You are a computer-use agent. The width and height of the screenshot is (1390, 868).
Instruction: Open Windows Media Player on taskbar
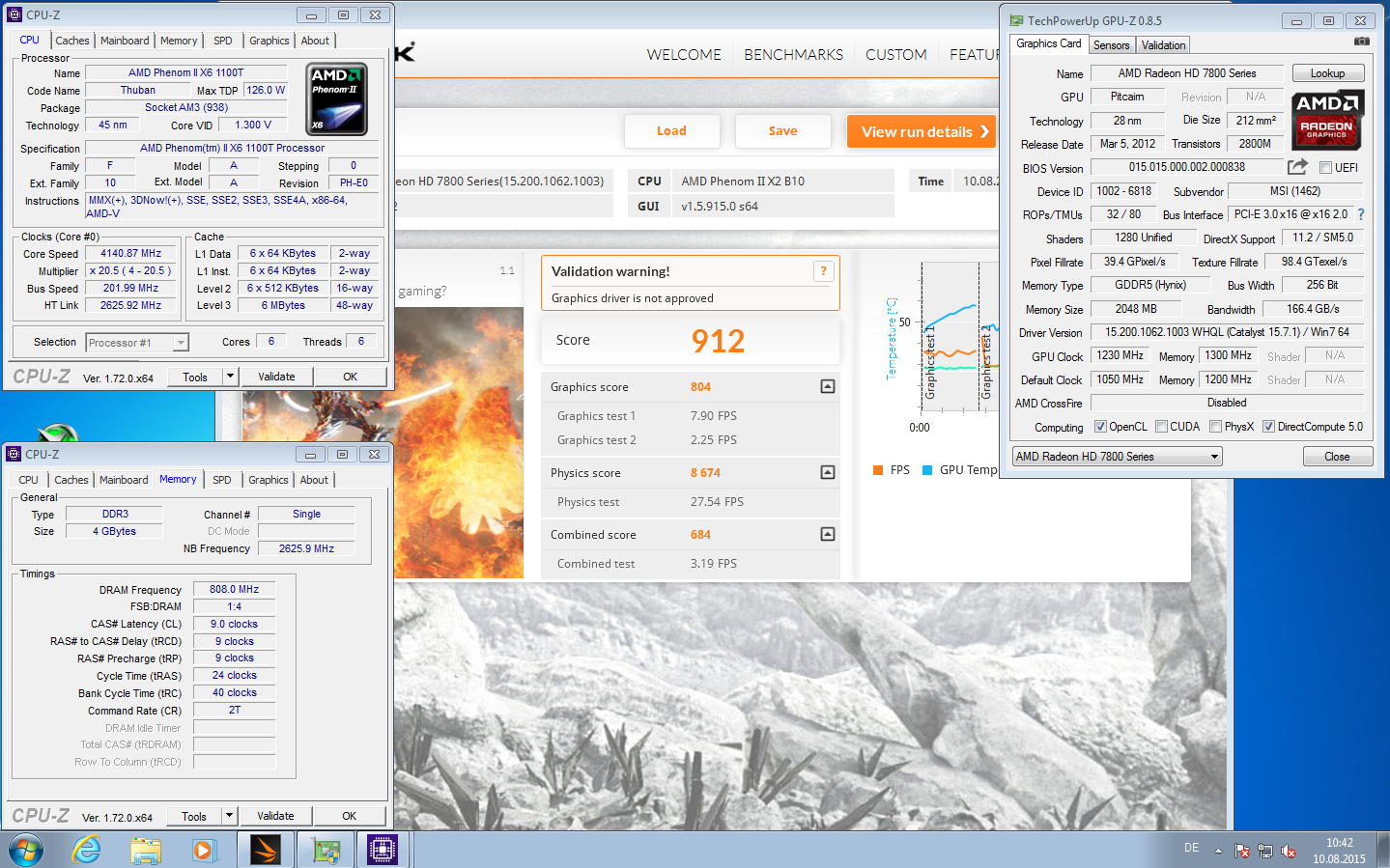(x=203, y=850)
